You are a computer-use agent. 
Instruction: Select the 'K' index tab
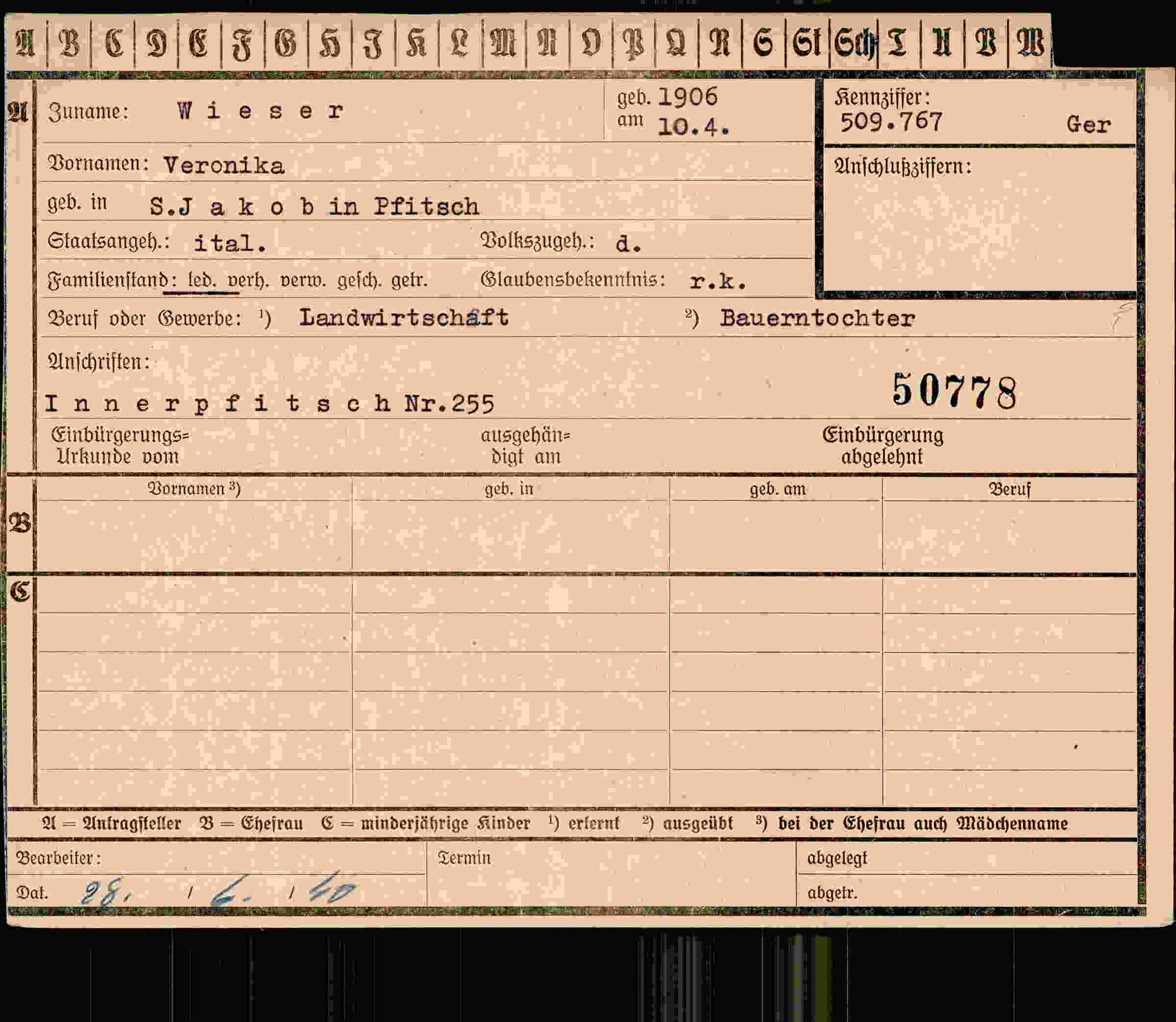point(416,43)
